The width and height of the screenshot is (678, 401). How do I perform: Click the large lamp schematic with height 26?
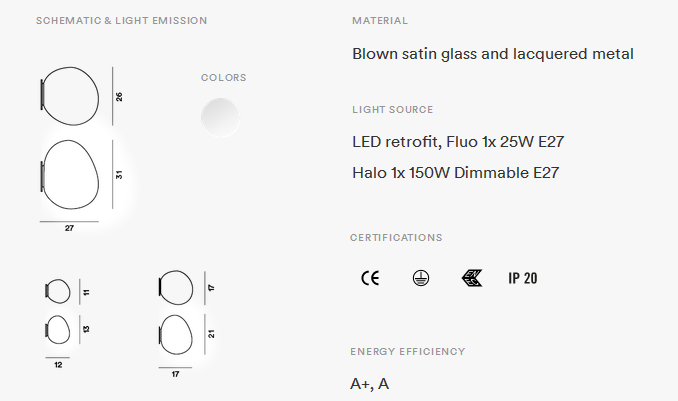[70, 96]
